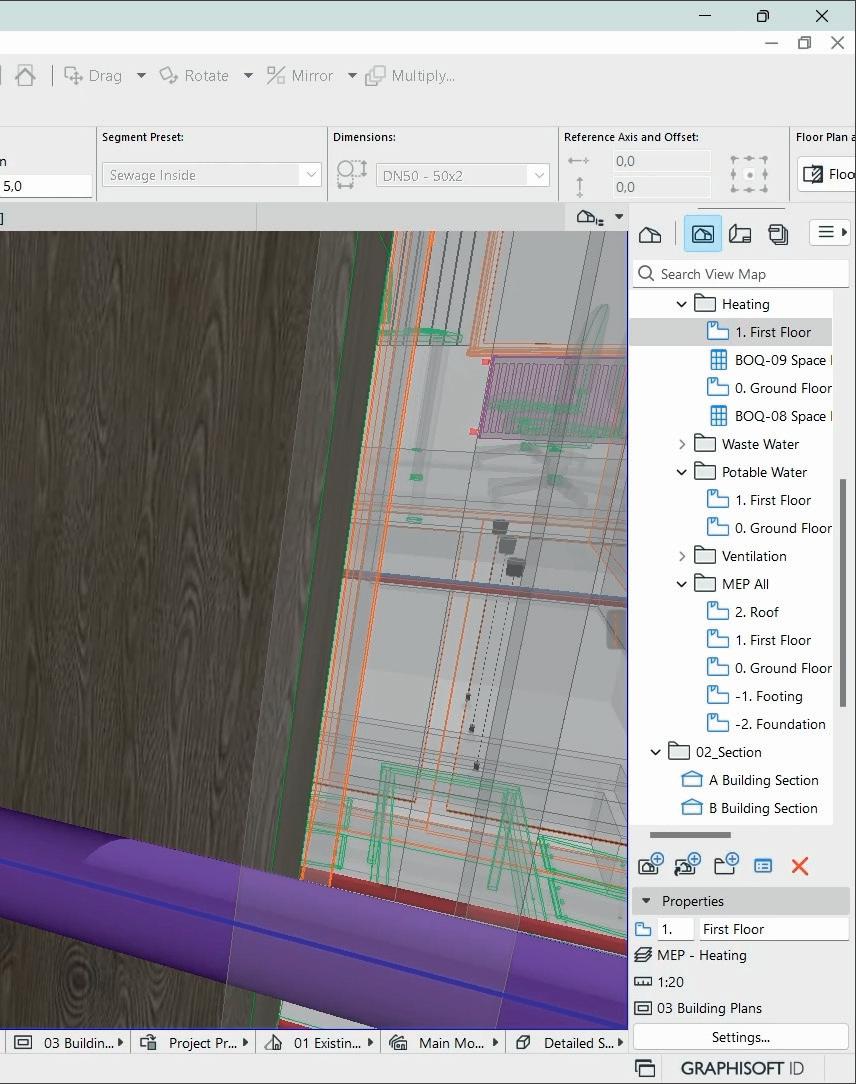Click the reference axis anchor point grid
The height and width of the screenshot is (1084, 856).
749,174
